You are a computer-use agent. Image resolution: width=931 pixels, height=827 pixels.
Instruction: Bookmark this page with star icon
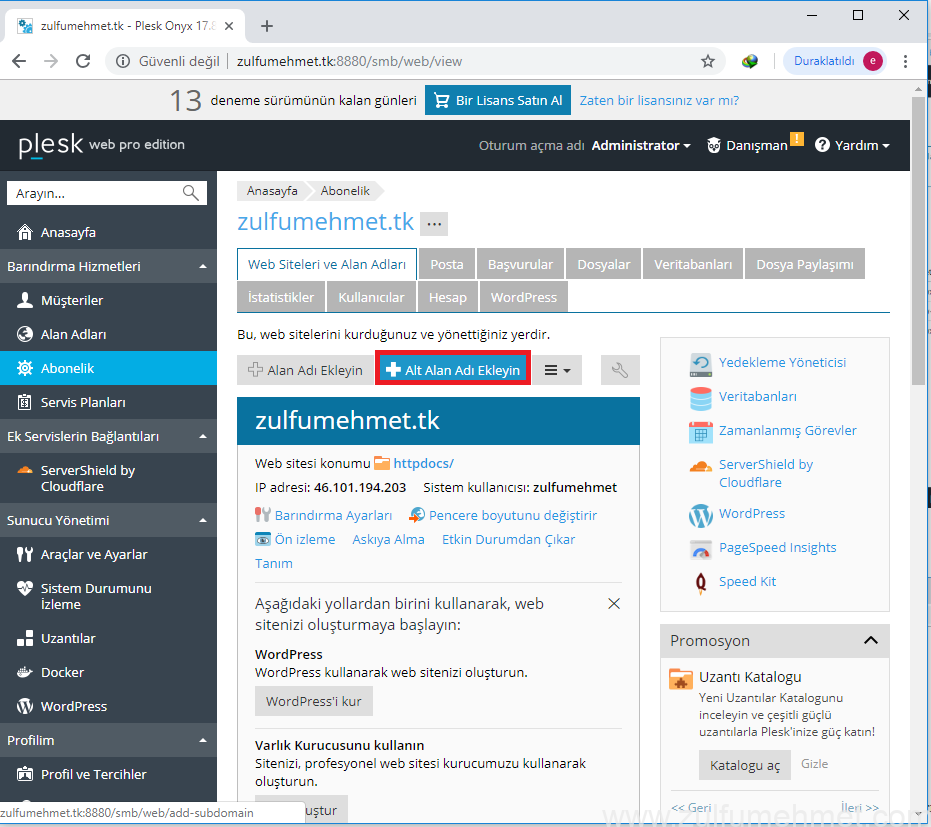click(708, 61)
